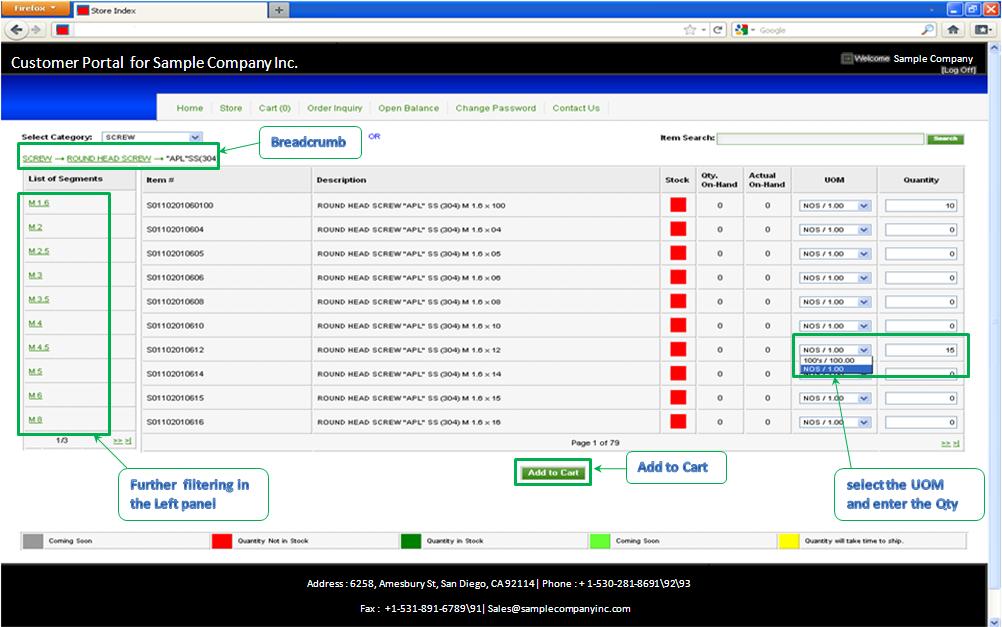Select segment M 4.5
The width and height of the screenshot is (1002, 627).
38,347
